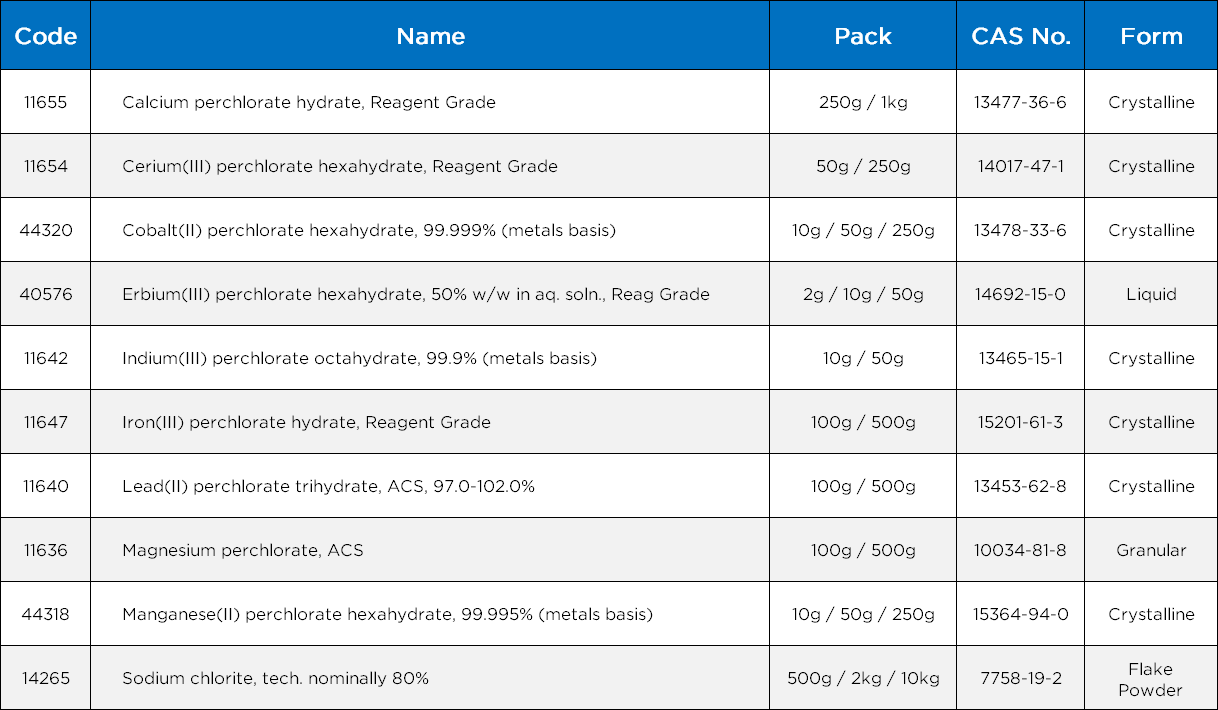Viewport: 1218px width, 710px height.
Task: Click the Name column header
Action: coord(430,36)
